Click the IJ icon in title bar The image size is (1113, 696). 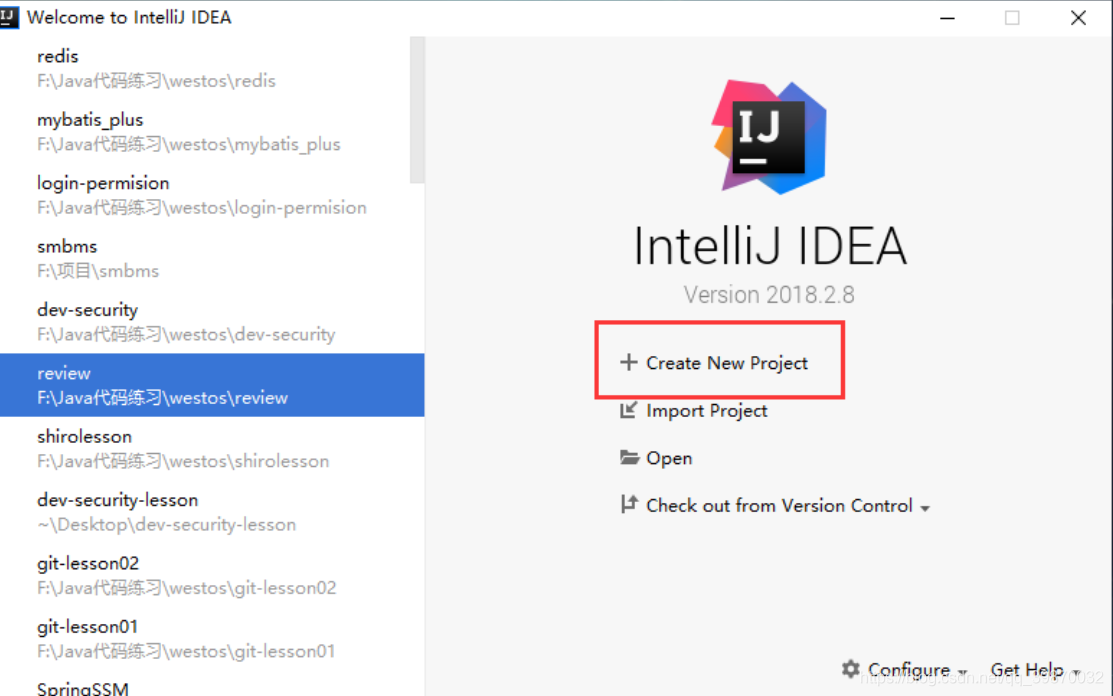[x=9, y=17]
